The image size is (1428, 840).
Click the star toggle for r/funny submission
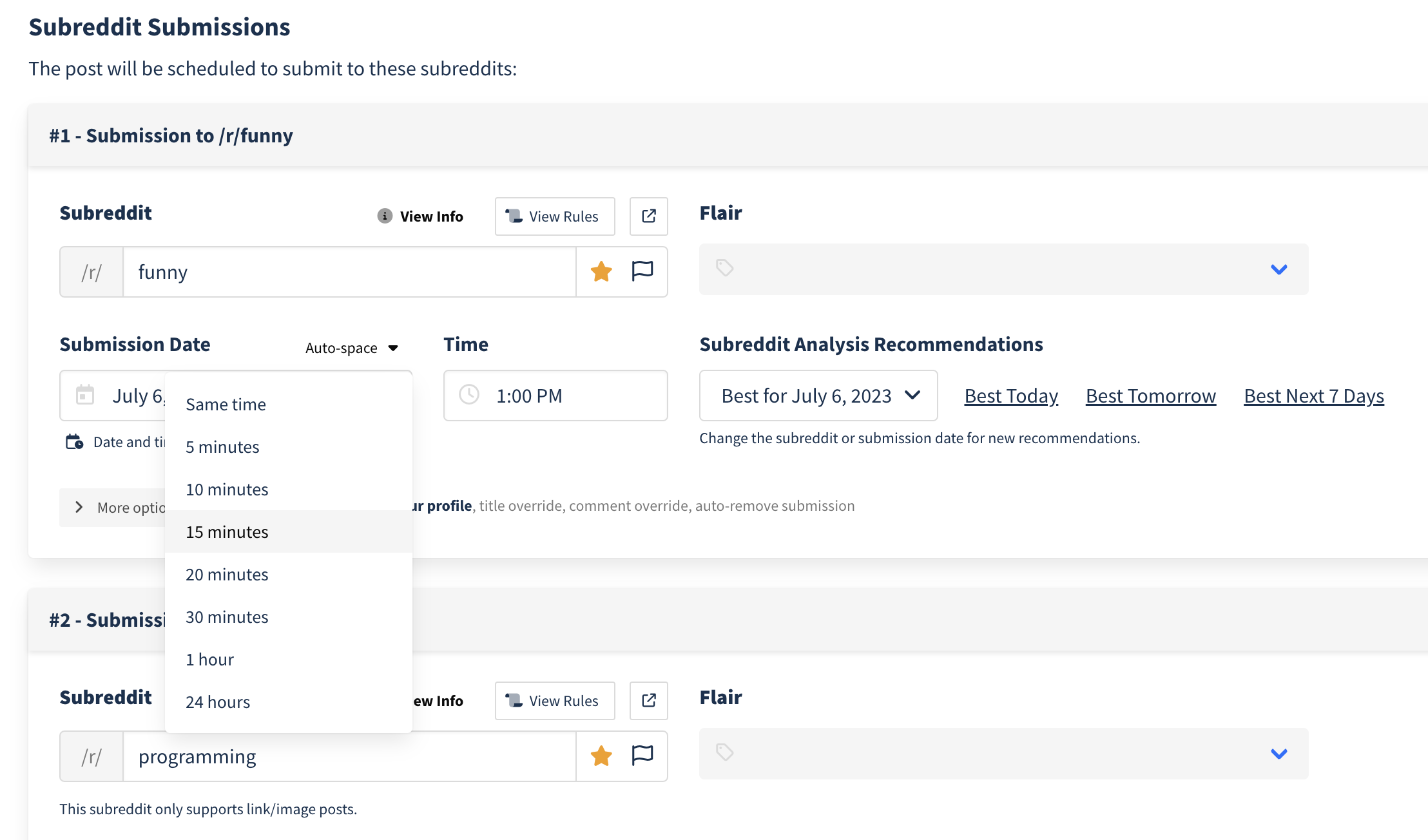coord(601,272)
